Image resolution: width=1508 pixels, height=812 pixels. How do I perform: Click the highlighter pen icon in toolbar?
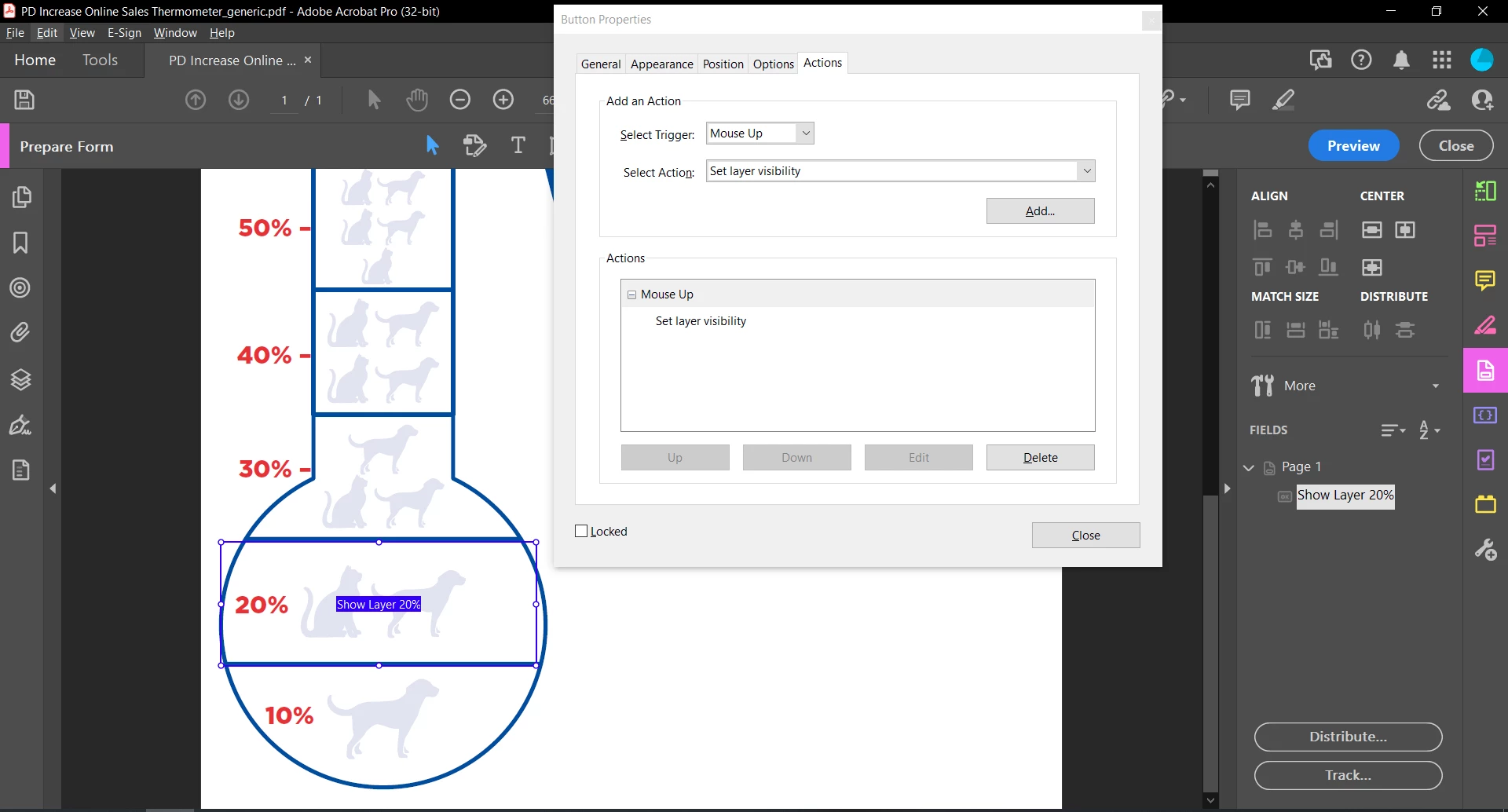[1283, 100]
